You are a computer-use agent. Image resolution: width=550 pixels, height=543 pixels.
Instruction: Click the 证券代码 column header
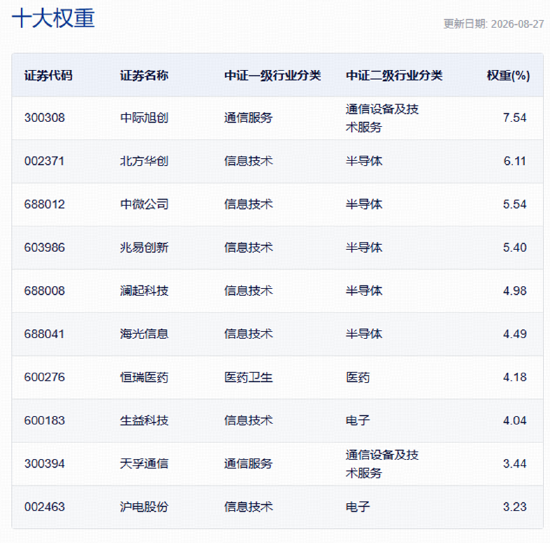pos(48,75)
